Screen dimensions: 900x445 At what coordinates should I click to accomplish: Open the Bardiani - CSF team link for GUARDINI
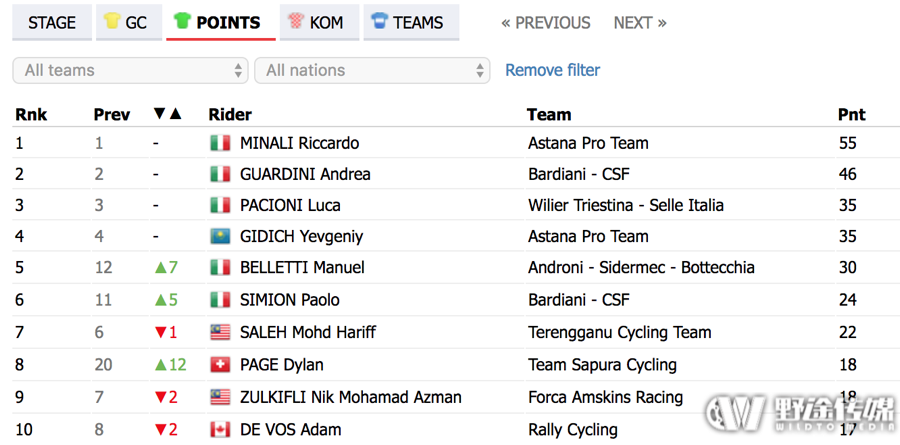pos(579,174)
